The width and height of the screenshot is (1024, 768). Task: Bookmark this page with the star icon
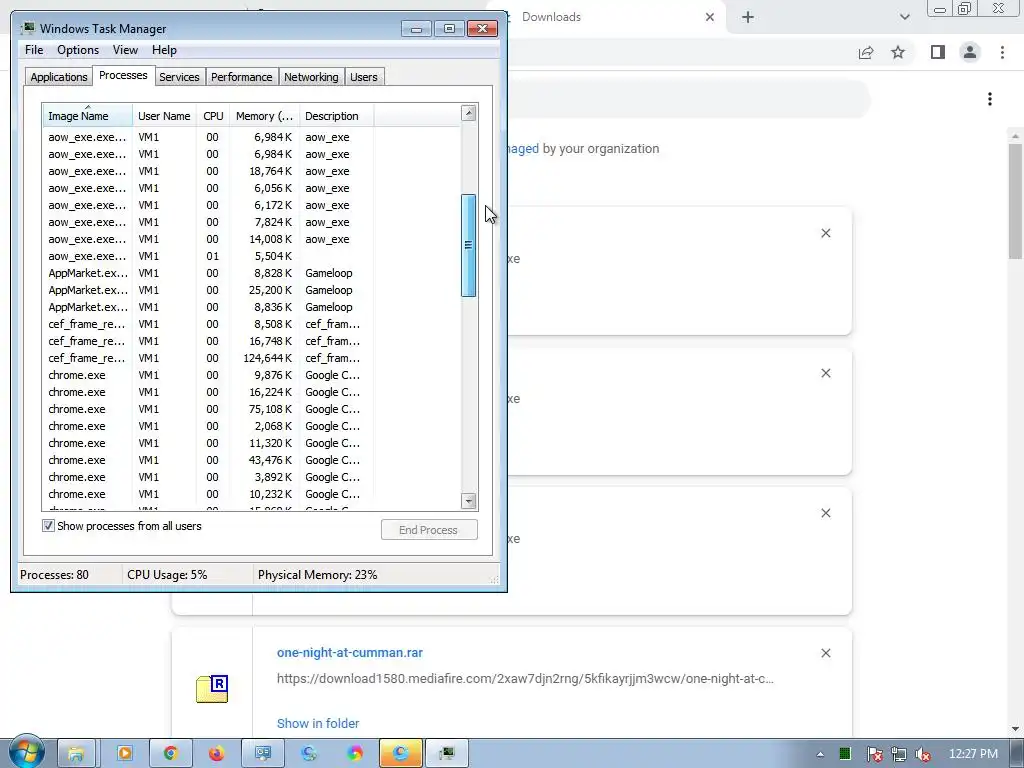898,52
